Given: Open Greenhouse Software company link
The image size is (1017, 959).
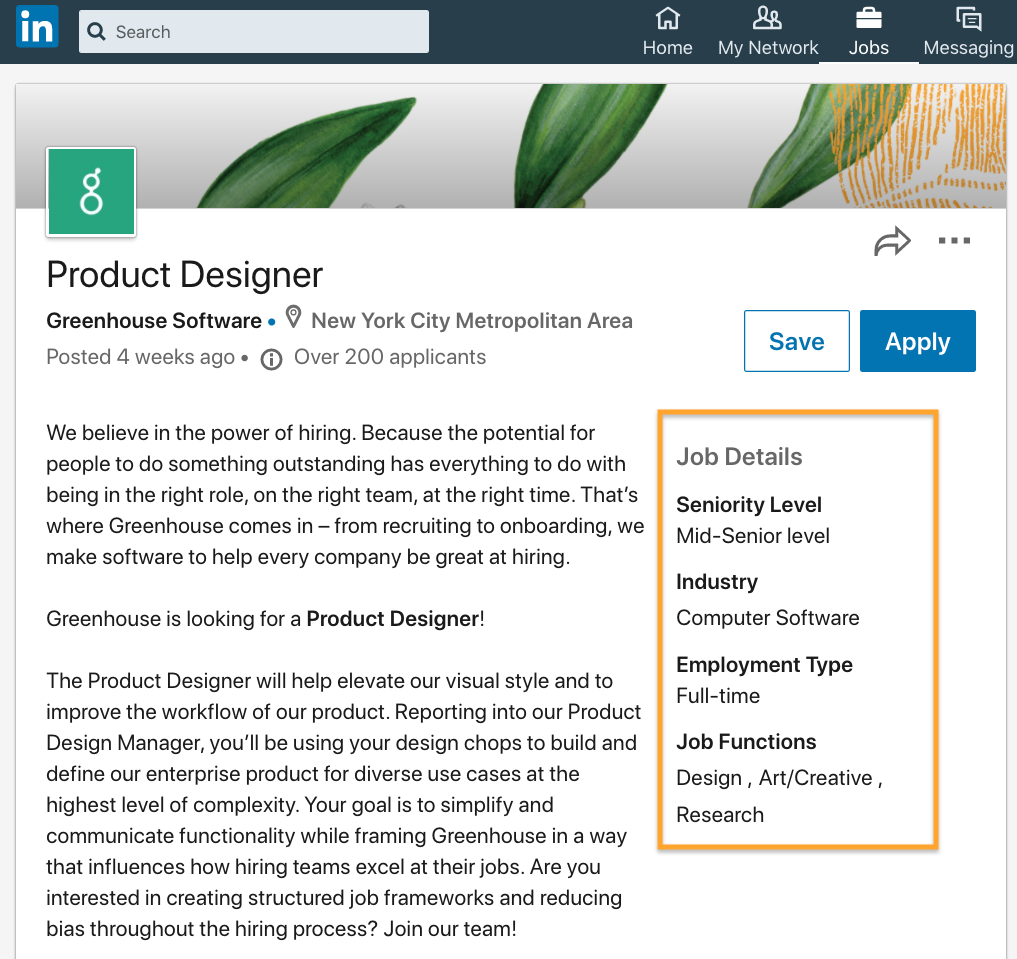Looking at the screenshot, I should (x=154, y=320).
